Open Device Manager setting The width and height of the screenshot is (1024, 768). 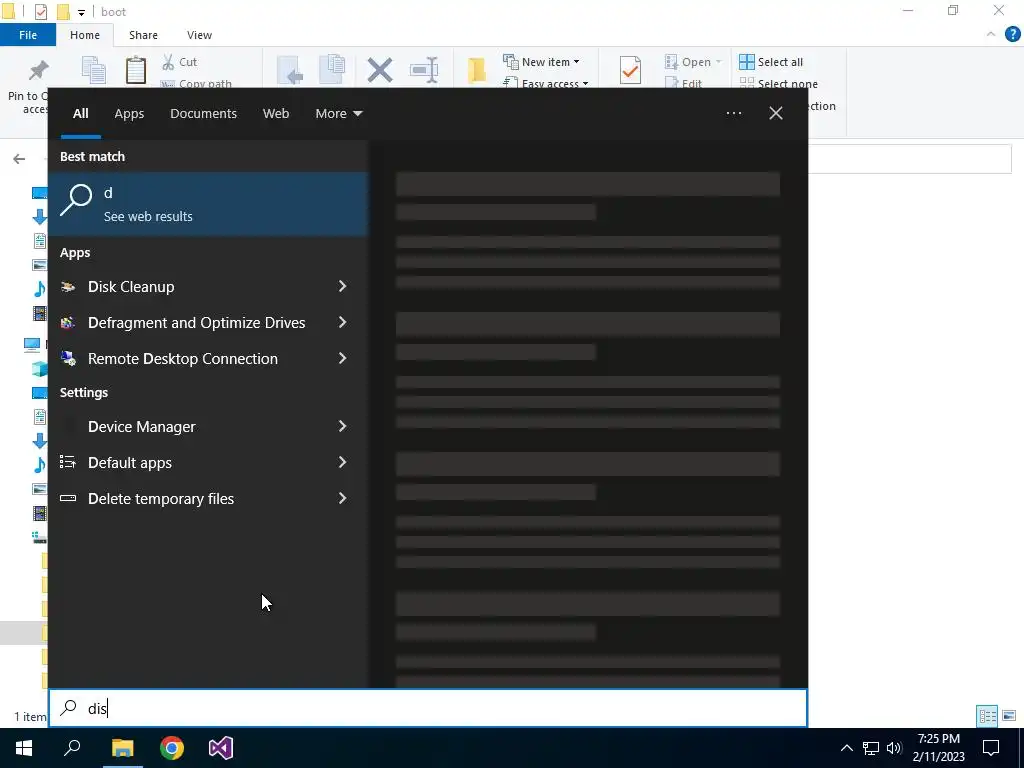[x=209, y=426]
